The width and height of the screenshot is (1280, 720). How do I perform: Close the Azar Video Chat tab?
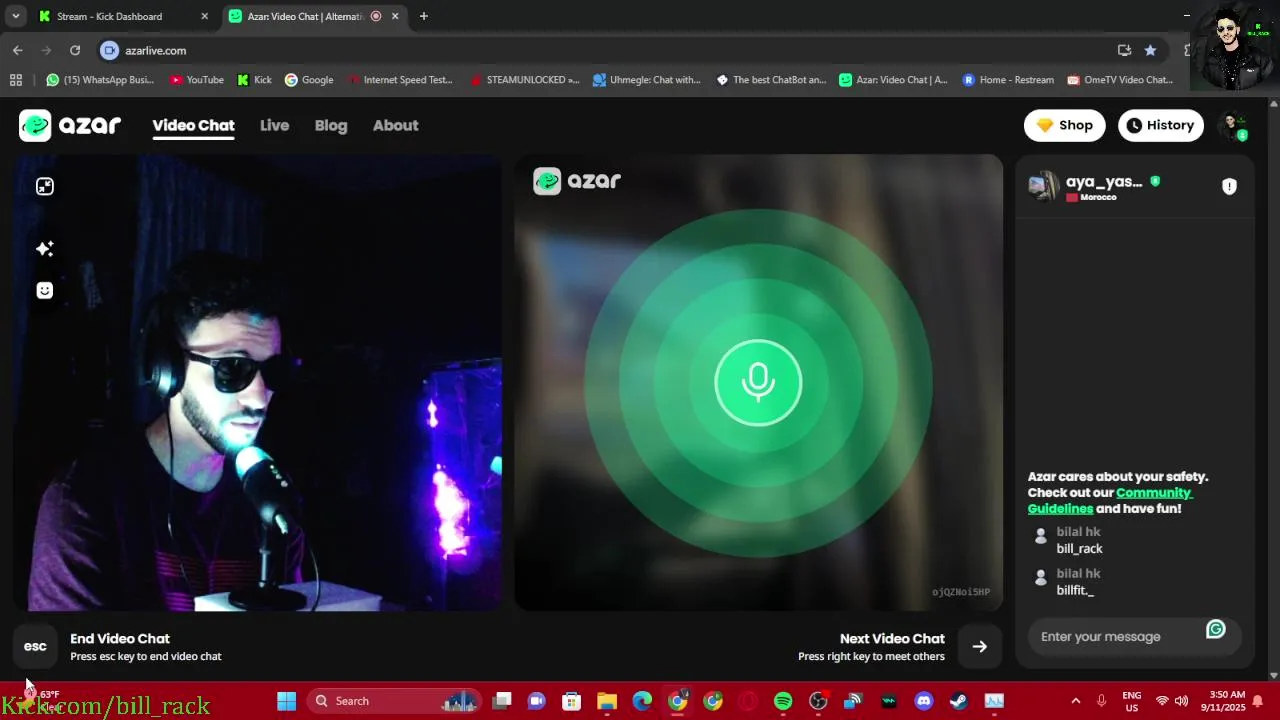(x=395, y=16)
